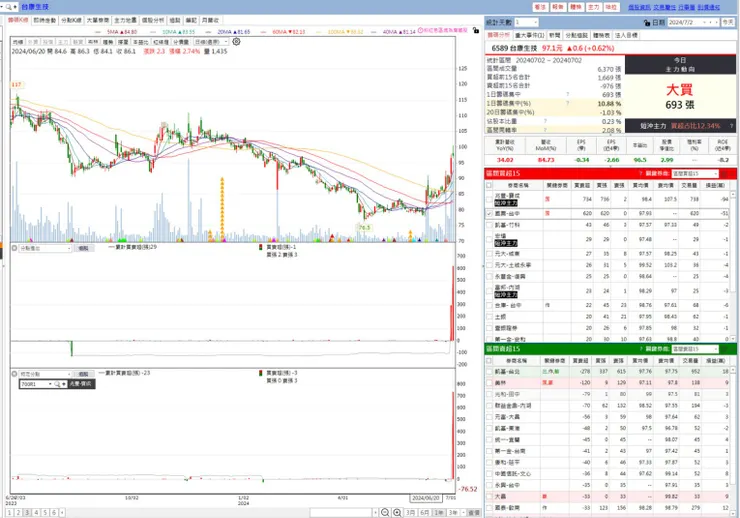Select page 3 at the bottom left
The width and height of the screenshot is (740, 518).
click(27, 513)
